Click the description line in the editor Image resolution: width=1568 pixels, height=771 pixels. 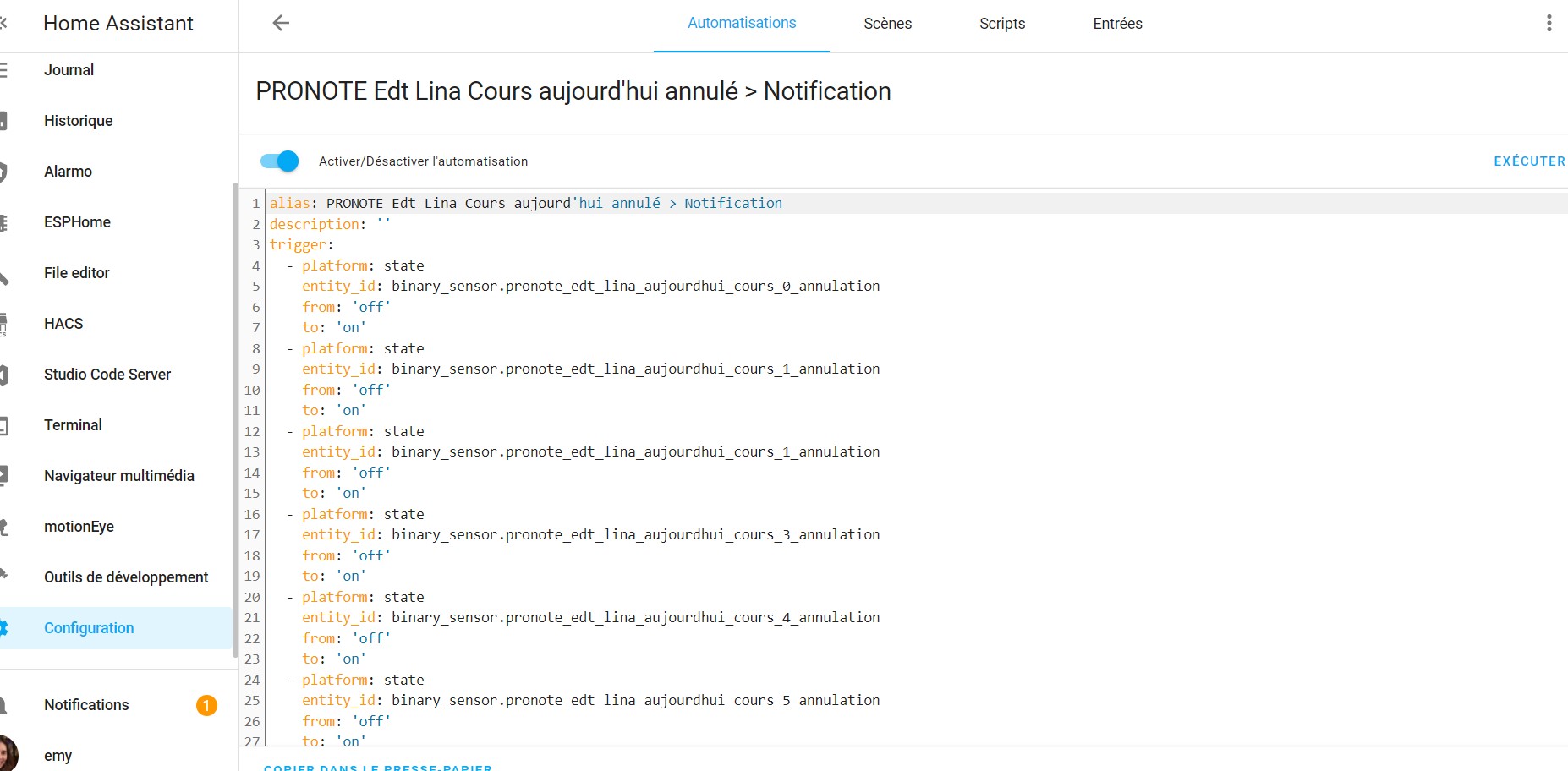(331, 224)
